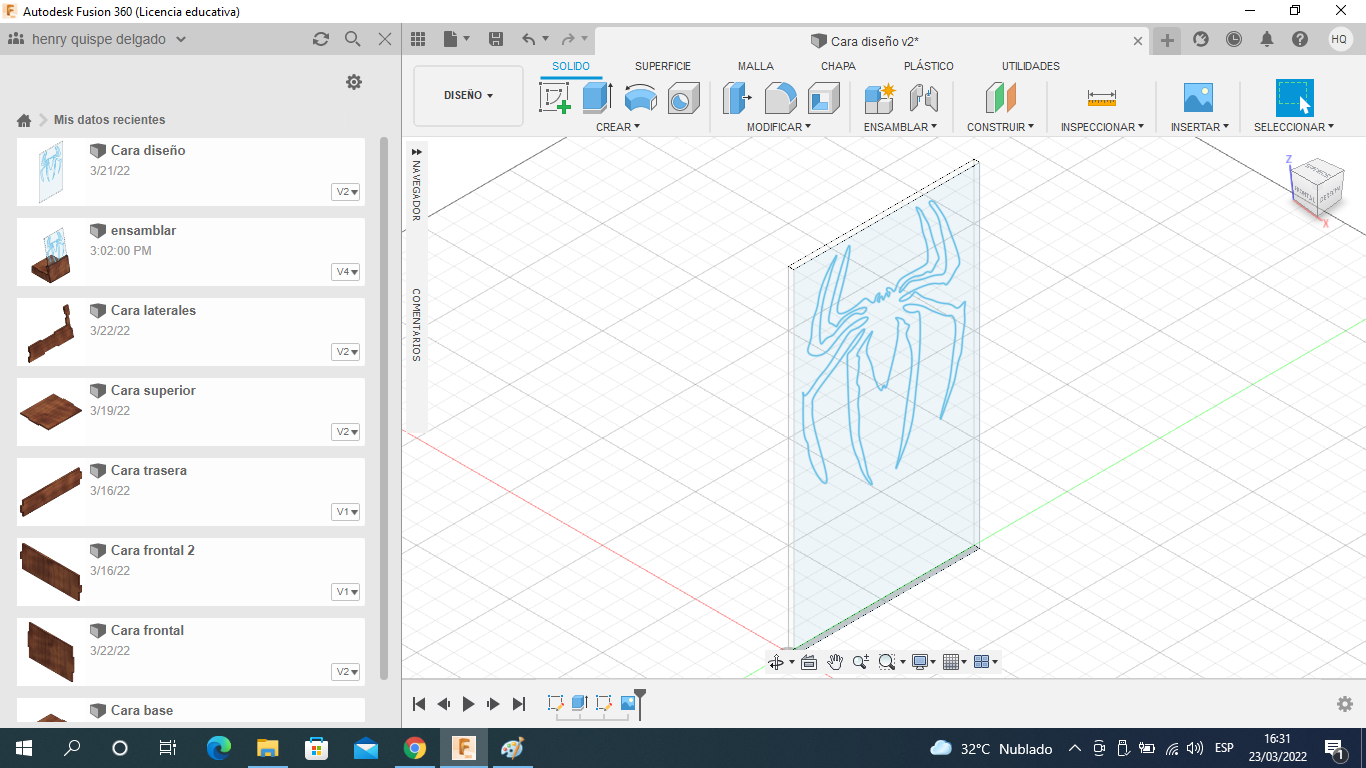This screenshot has width=1366, height=768.
Task: Expand the CONSTRUIR menu
Action: pos(1001,127)
